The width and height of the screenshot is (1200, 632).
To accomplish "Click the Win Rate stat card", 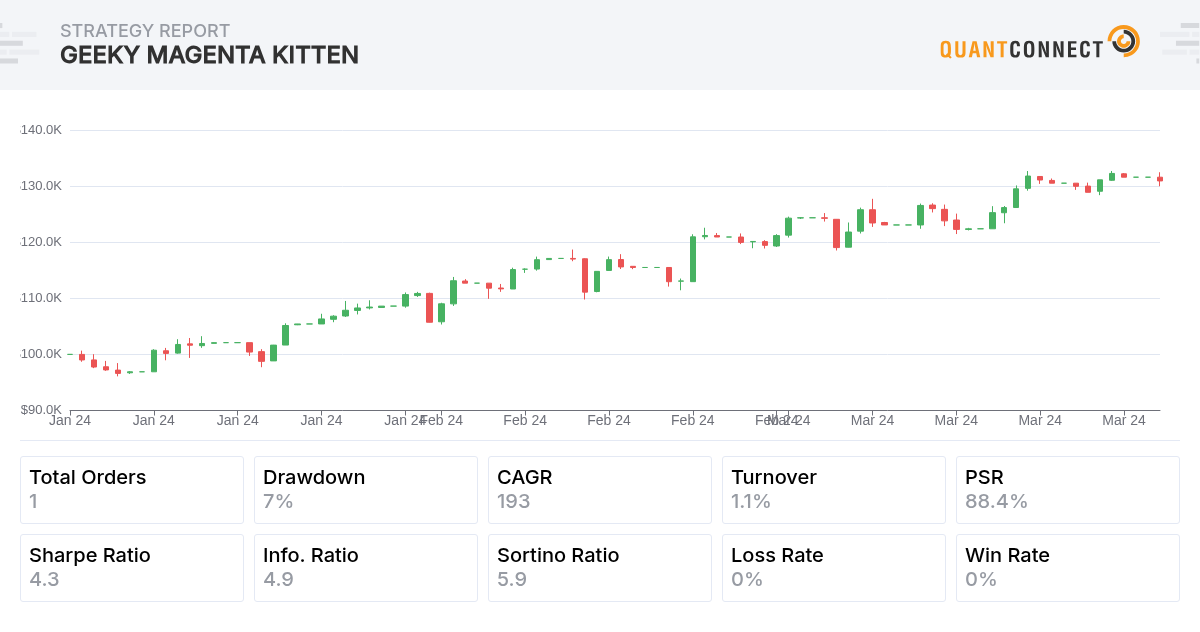I will pyautogui.click(x=1068, y=568).
